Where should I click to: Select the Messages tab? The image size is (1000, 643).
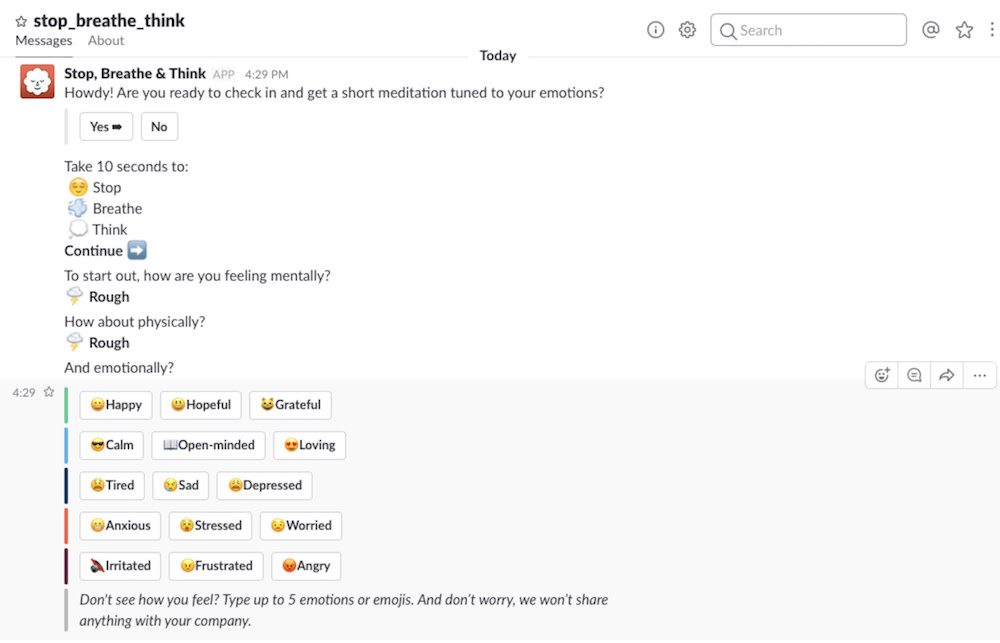[x=44, y=41]
